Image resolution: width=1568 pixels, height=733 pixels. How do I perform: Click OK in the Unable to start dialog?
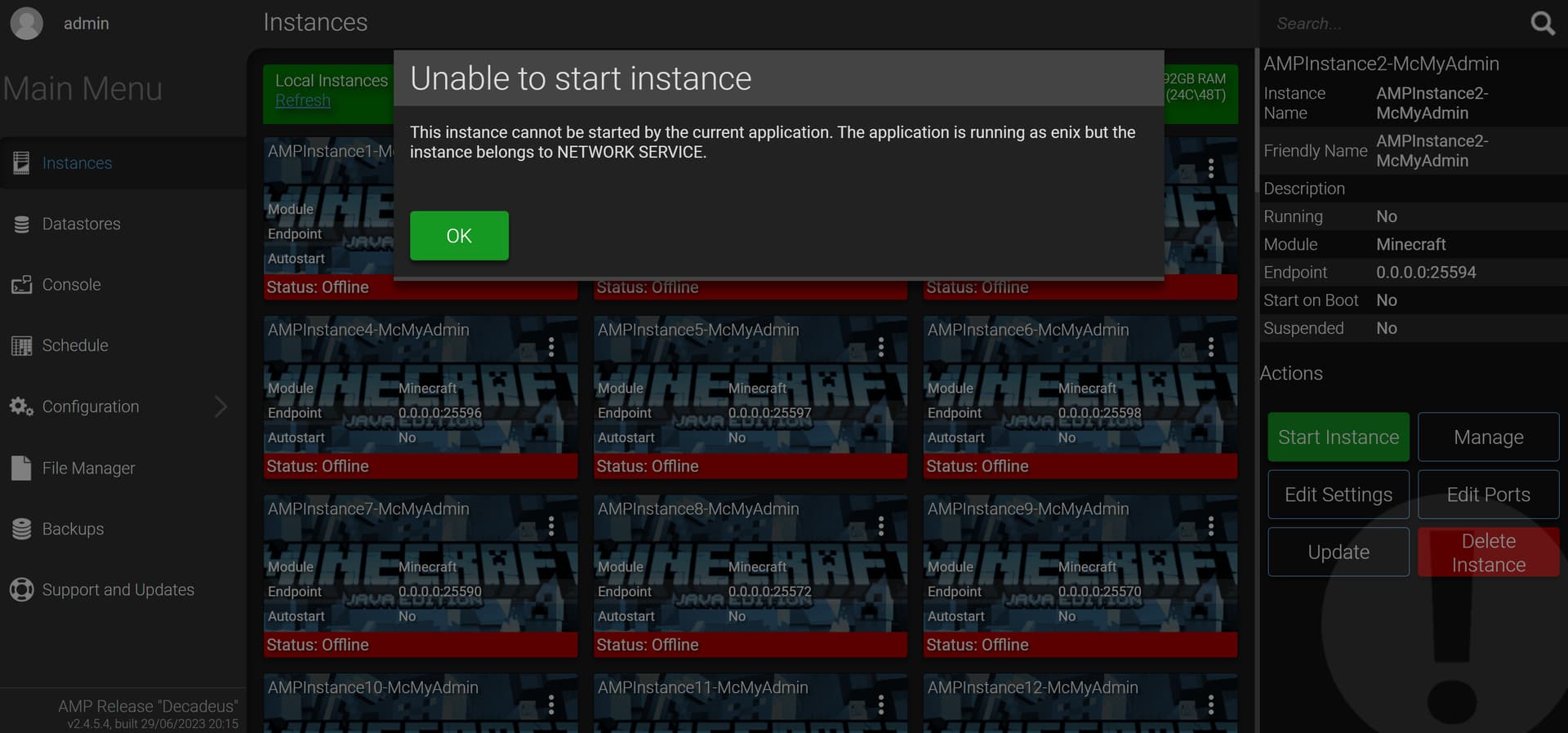(459, 236)
